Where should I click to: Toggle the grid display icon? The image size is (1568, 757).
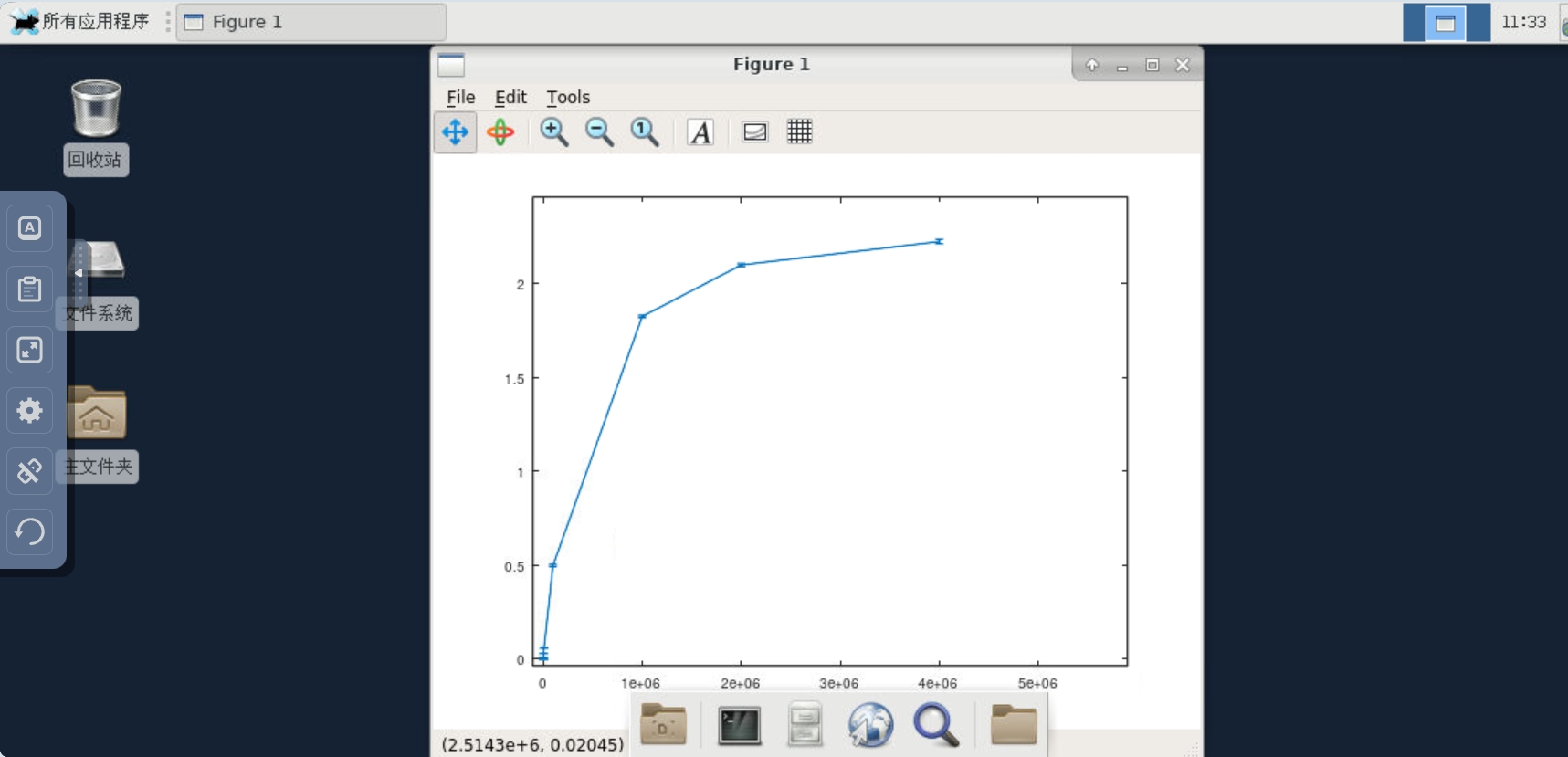tap(799, 132)
